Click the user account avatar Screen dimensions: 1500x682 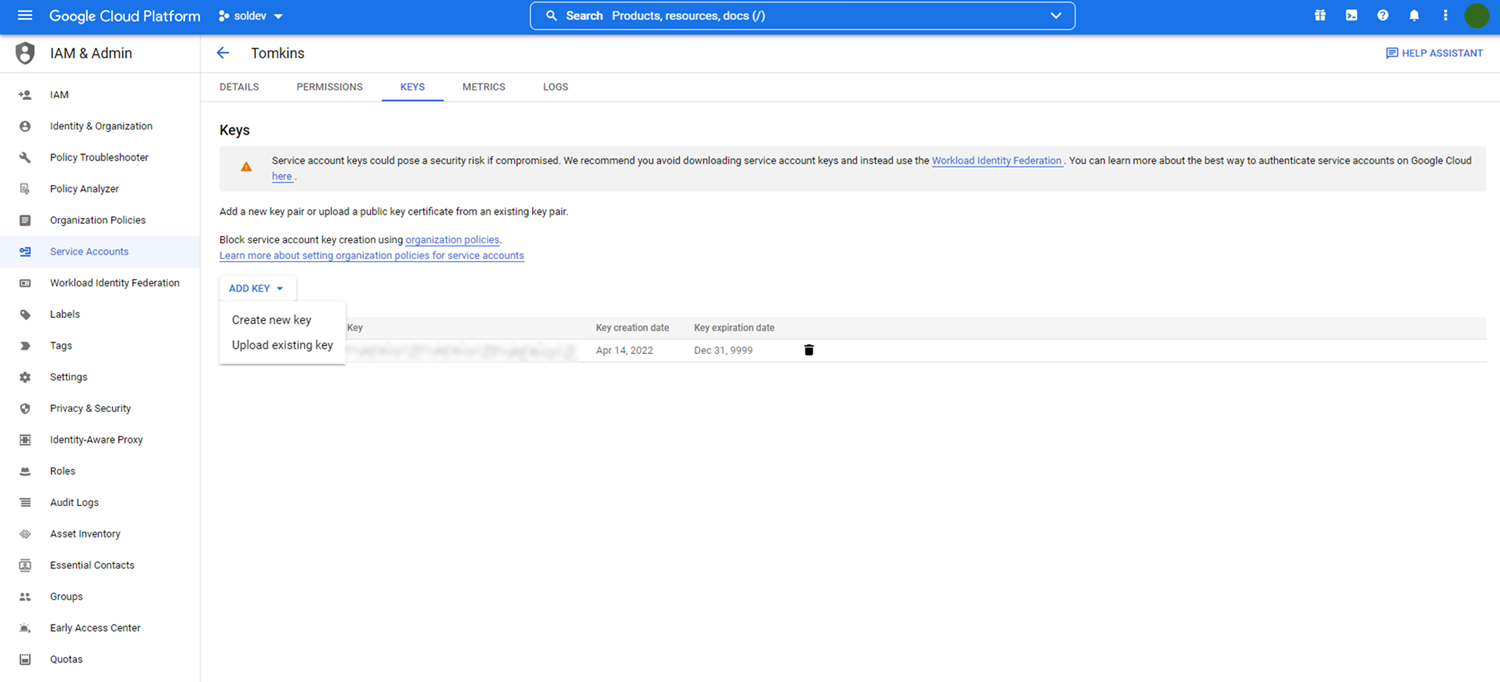pos(1476,16)
